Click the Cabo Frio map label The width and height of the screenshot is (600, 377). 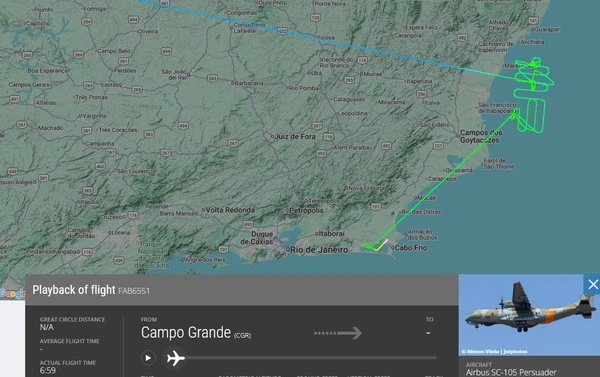pos(411,248)
